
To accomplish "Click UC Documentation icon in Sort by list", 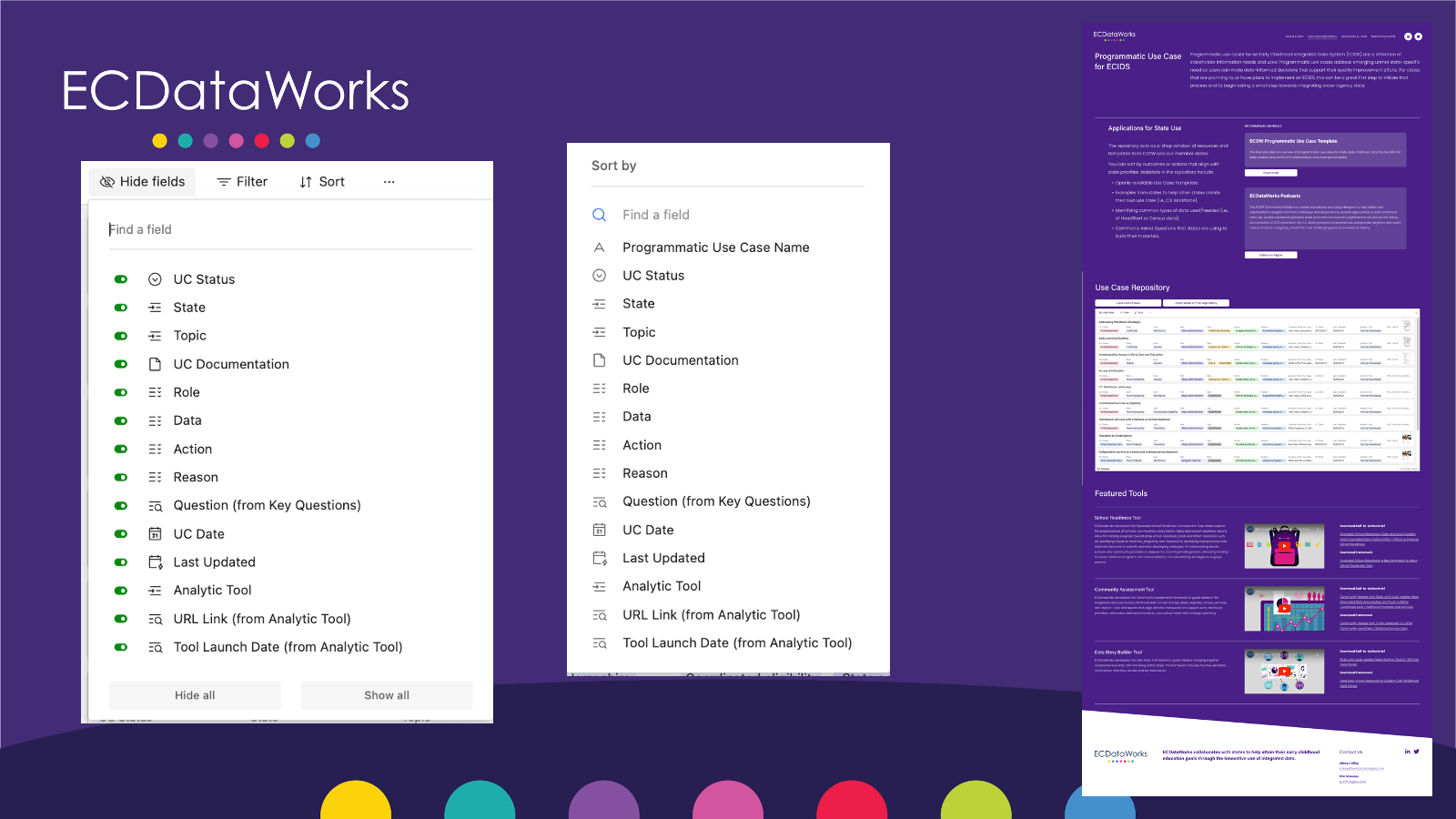I will 599,360.
